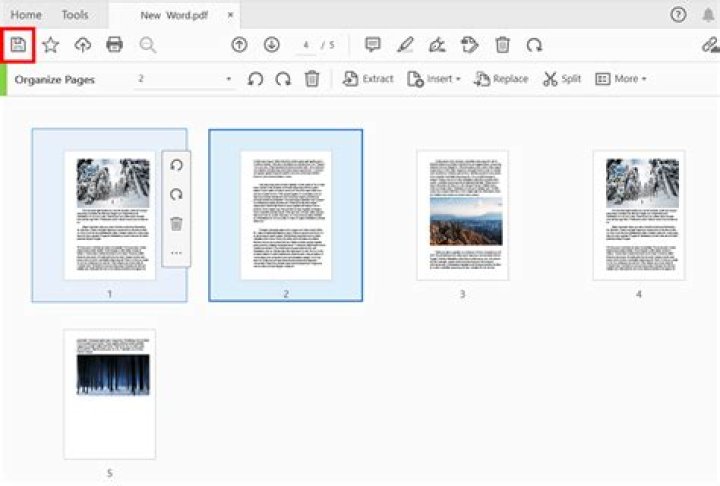Delete selected pages in Organize bar
Viewport: 720px width, 486px height.
(x=312, y=79)
